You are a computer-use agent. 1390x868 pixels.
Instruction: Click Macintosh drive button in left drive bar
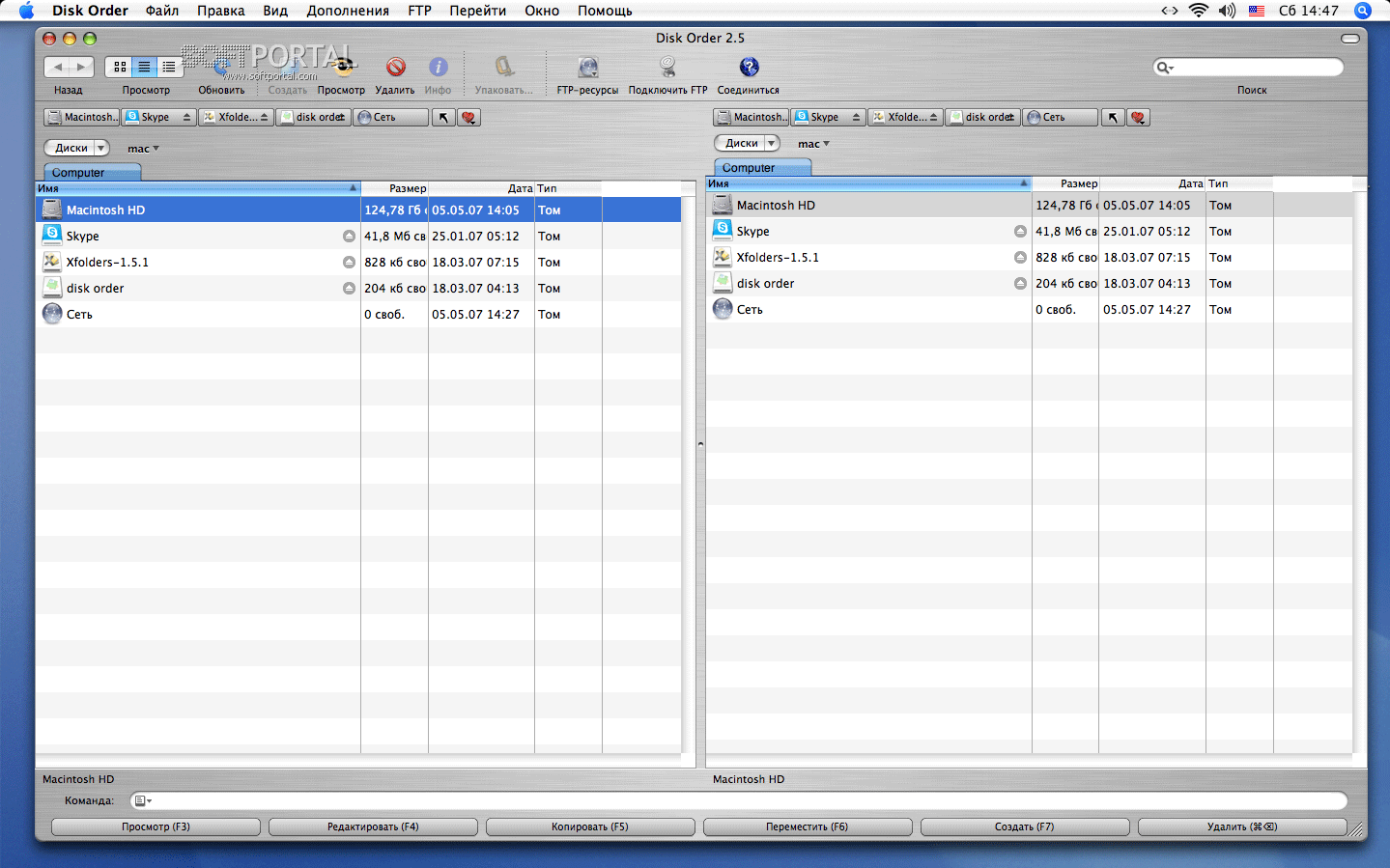coord(81,117)
